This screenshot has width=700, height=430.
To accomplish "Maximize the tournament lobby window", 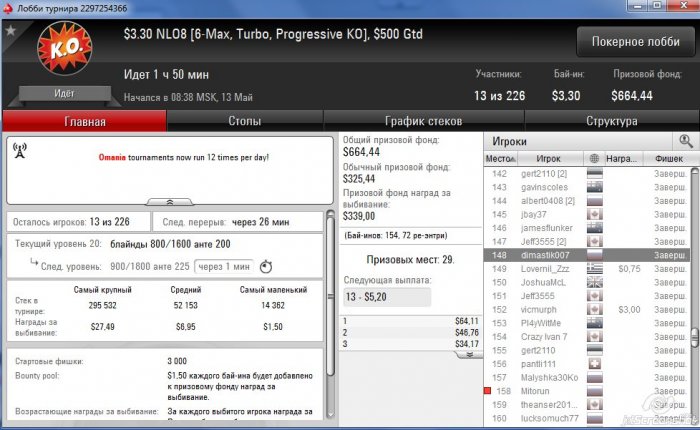I will (657, 6).
